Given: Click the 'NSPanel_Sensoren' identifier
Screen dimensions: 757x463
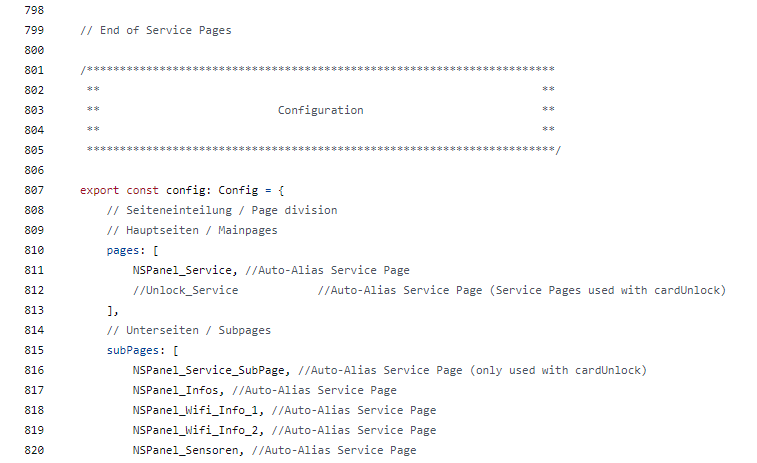Looking at the screenshot, I should click(x=185, y=450).
